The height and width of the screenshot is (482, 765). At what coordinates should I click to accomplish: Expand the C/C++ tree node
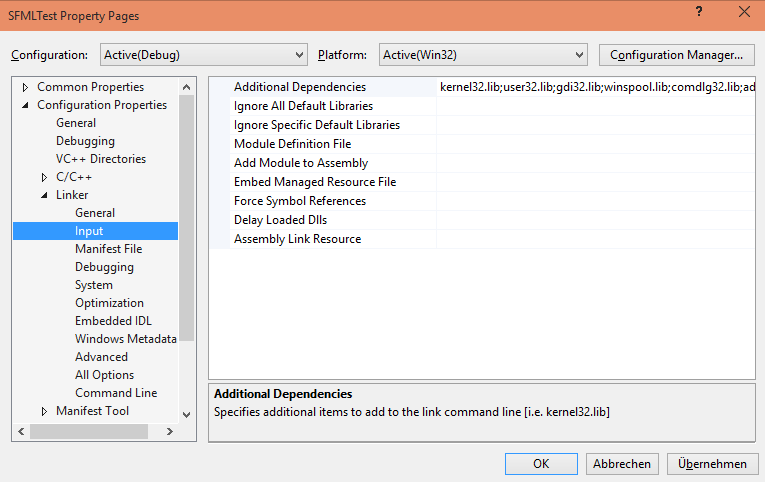[x=44, y=177]
